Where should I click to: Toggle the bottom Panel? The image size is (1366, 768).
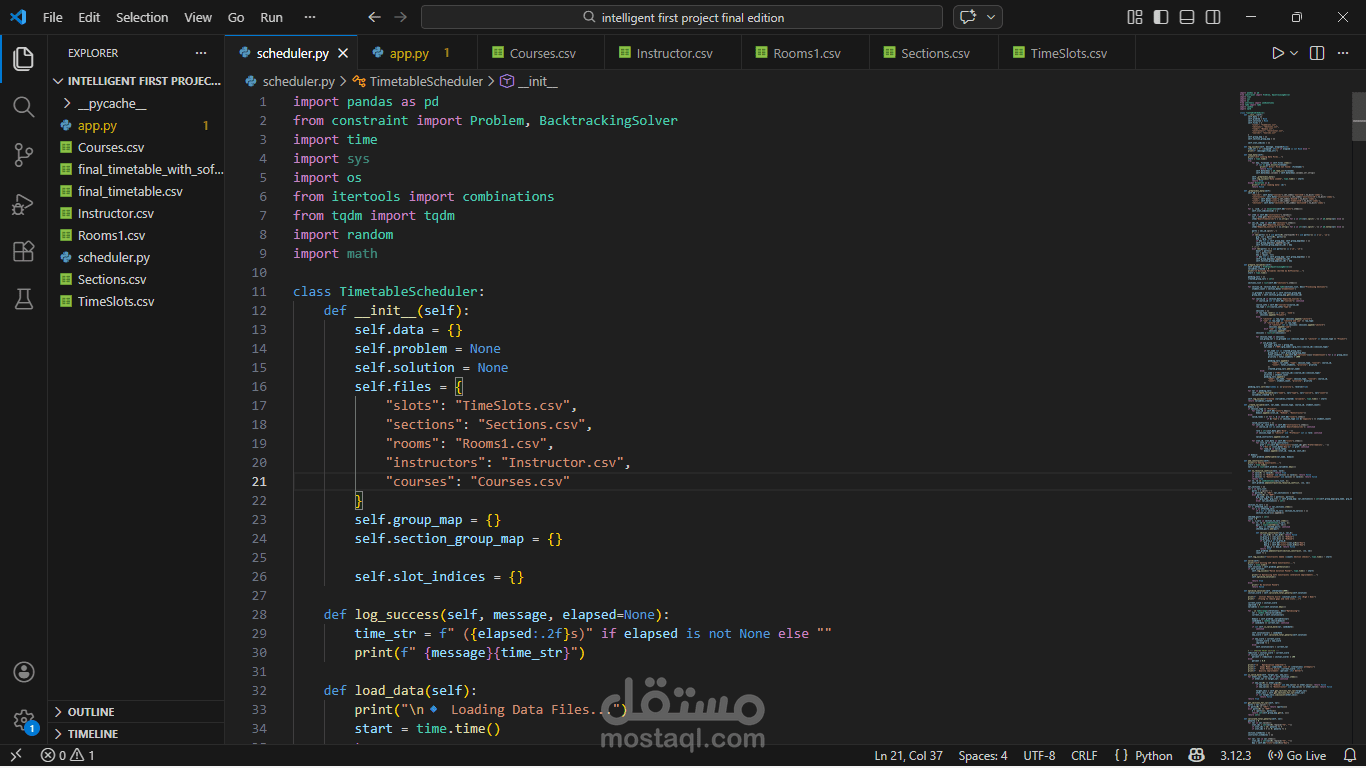(x=1187, y=17)
